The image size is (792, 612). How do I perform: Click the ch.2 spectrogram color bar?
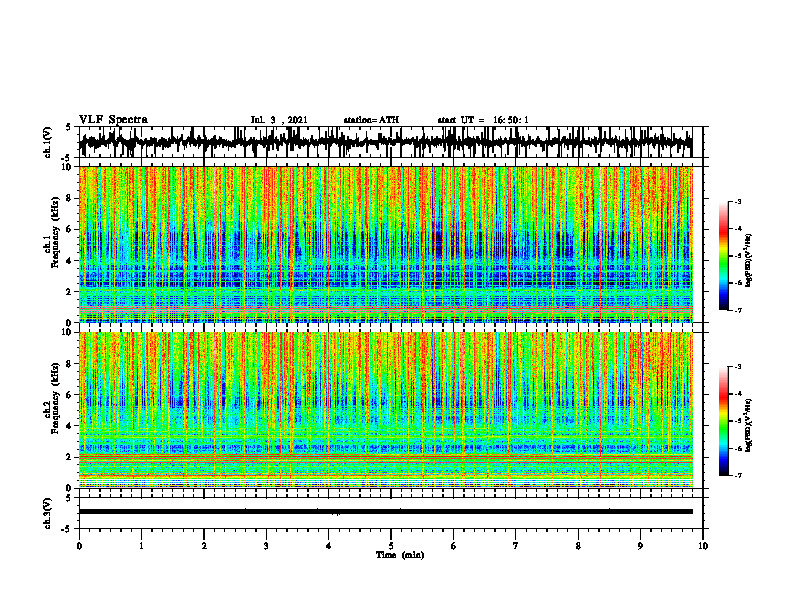[x=723, y=421]
